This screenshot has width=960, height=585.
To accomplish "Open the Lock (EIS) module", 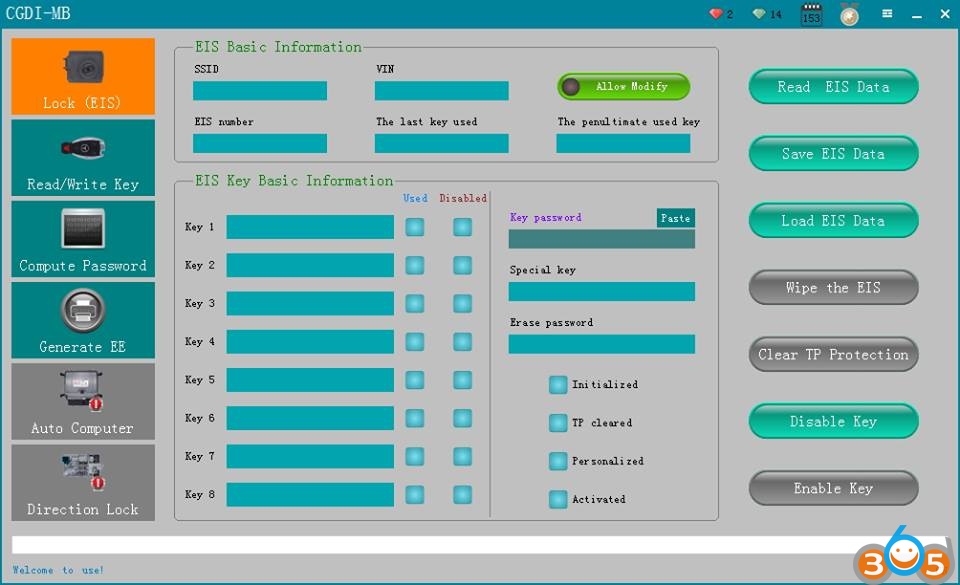I will [83, 77].
